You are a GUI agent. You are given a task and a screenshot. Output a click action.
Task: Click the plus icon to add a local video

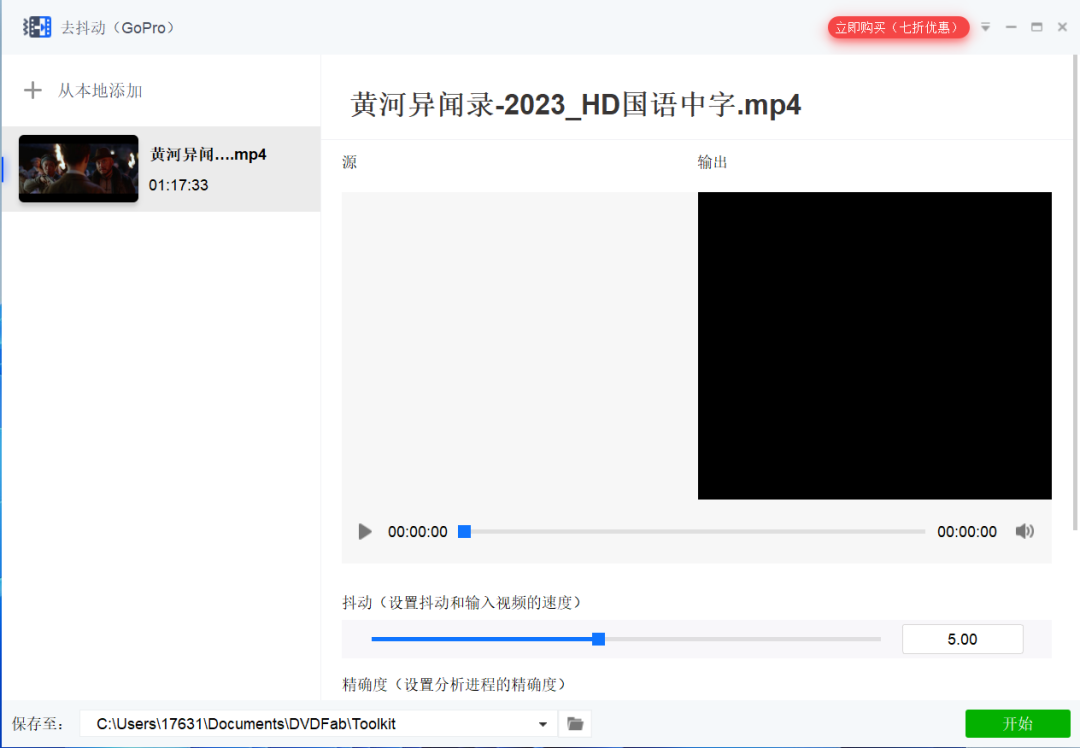click(33, 90)
